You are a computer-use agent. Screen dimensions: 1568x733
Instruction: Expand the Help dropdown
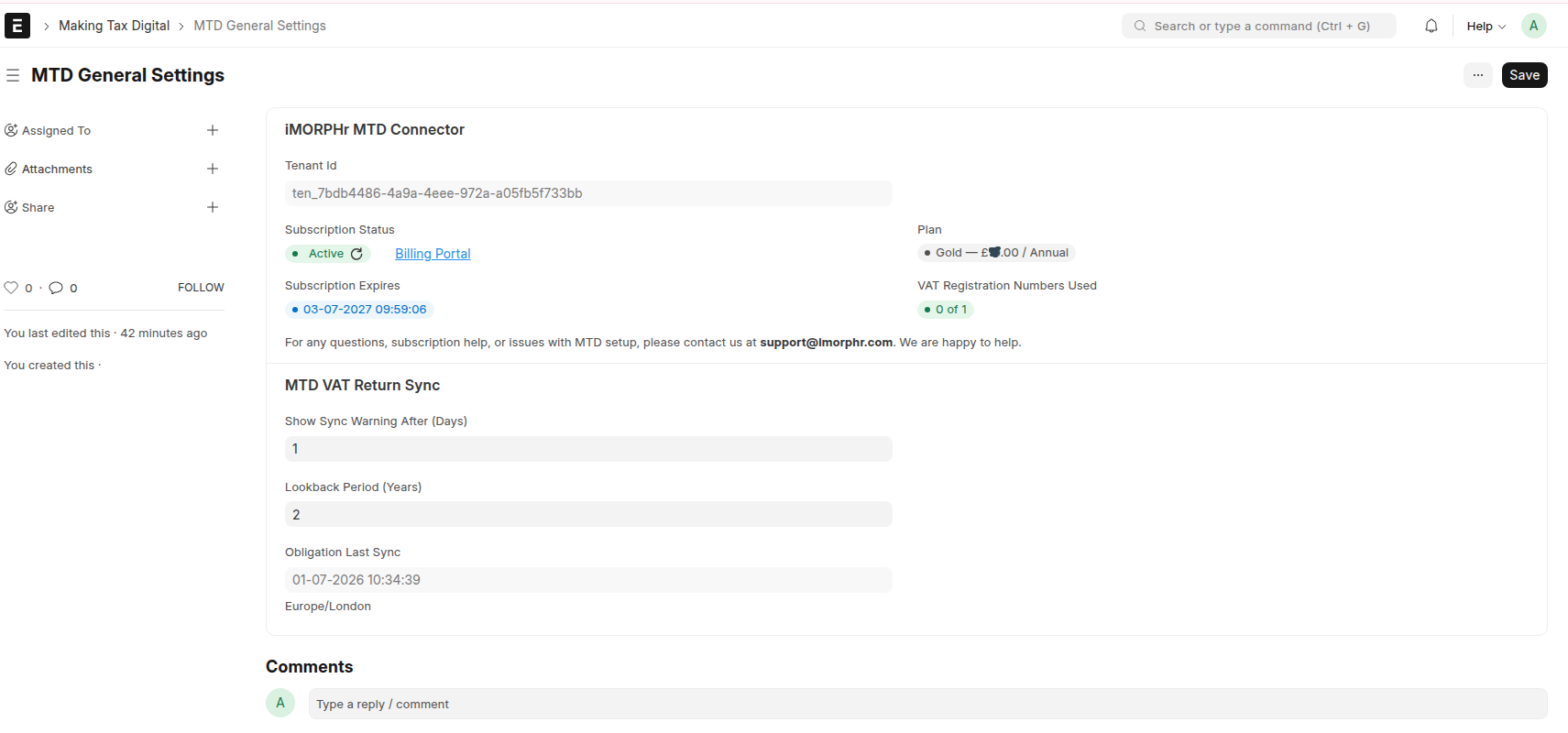[x=1486, y=26]
